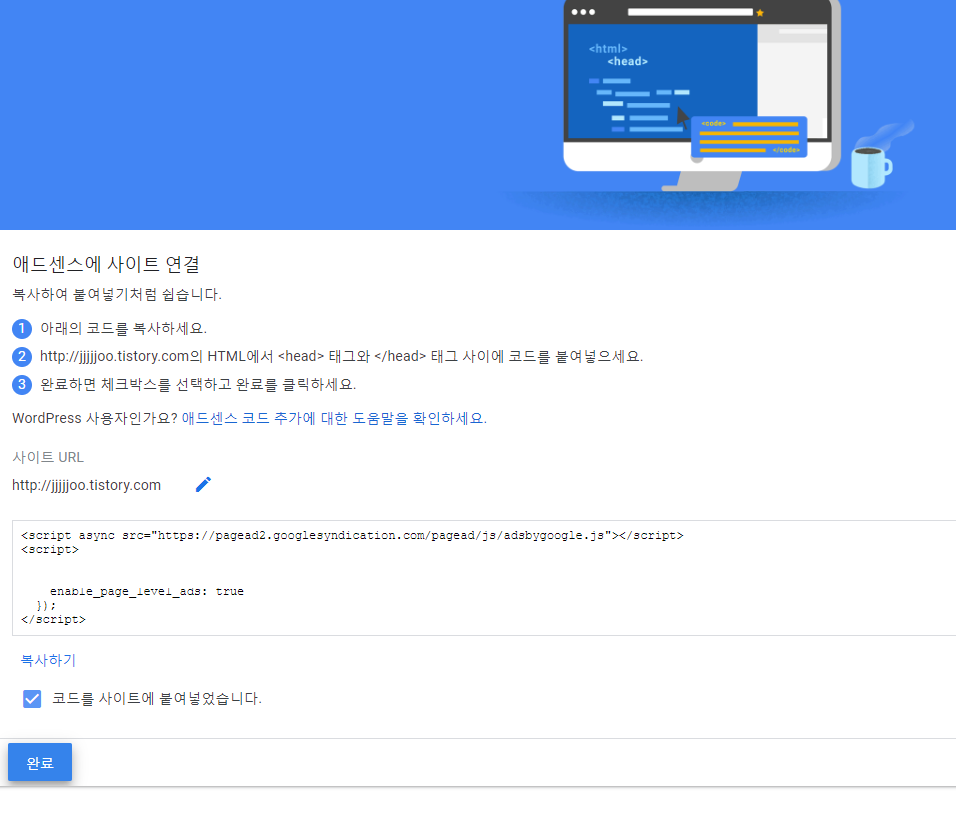Image resolution: width=956 pixels, height=824 pixels.
Task: Open the WordPress AdSense code help link
Action: pos(334,418)
